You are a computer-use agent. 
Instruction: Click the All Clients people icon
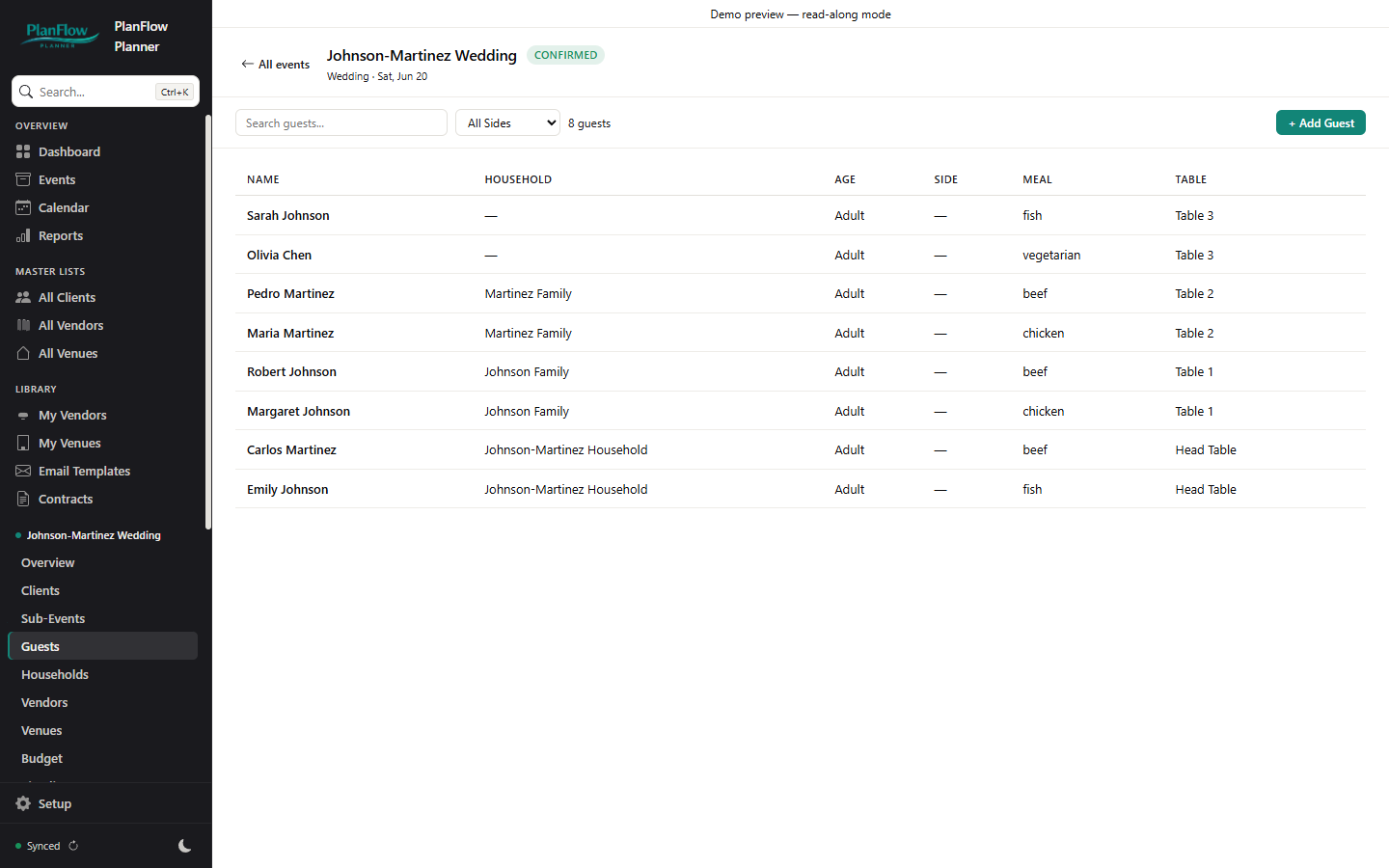[23, 297]
